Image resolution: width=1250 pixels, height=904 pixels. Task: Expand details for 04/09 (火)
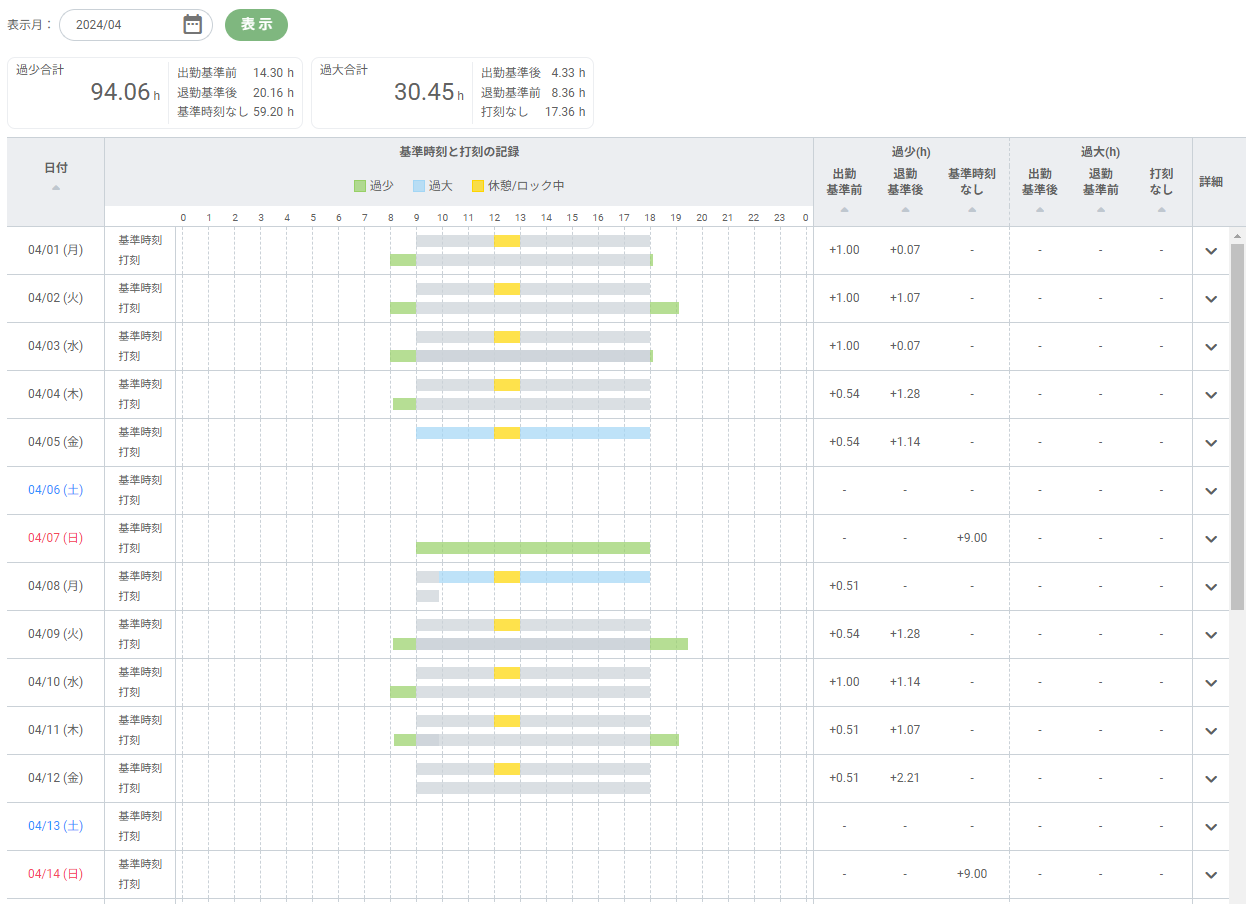1211,635
